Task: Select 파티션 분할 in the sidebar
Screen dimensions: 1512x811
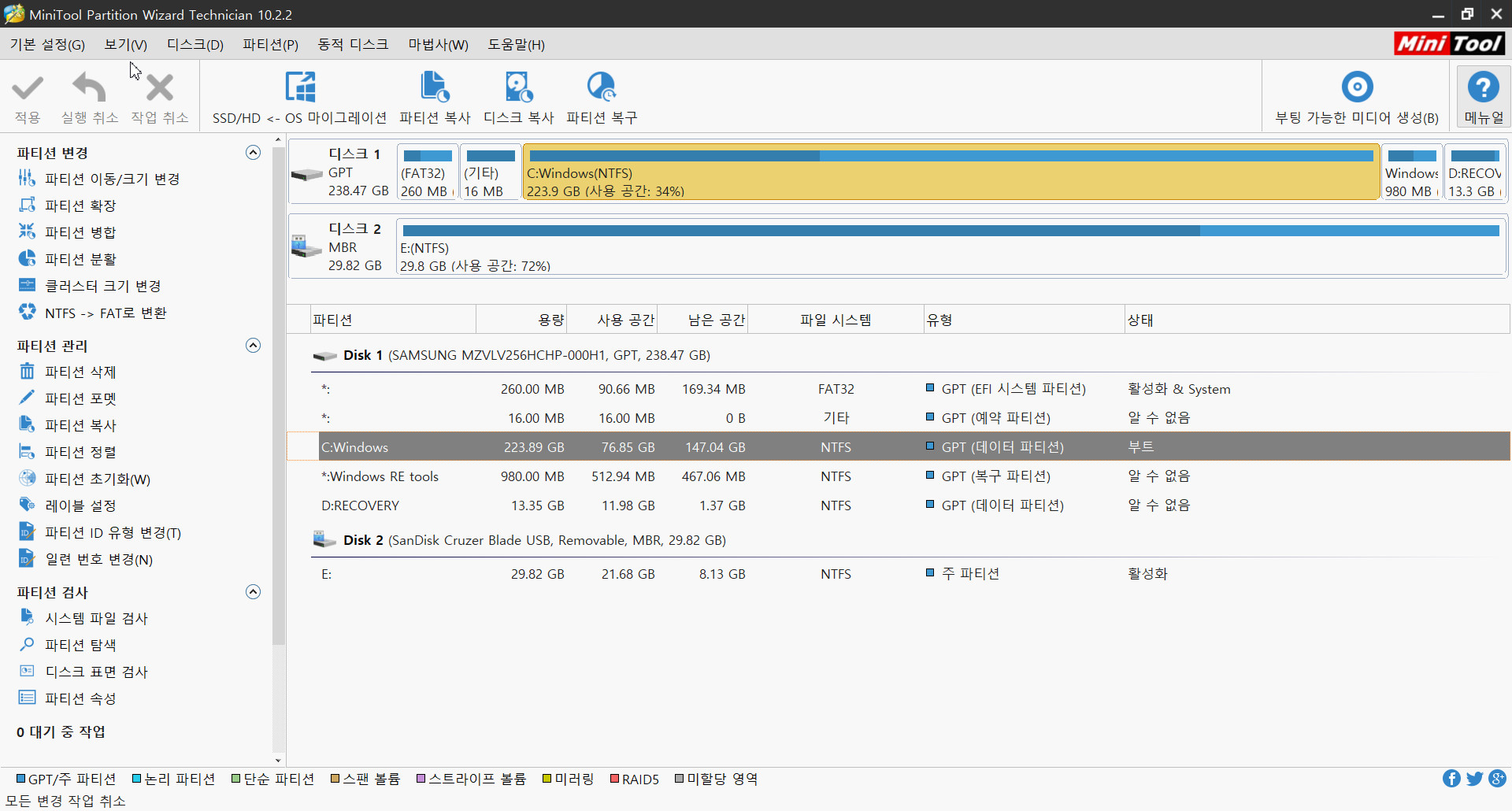Action: [68, 259]
